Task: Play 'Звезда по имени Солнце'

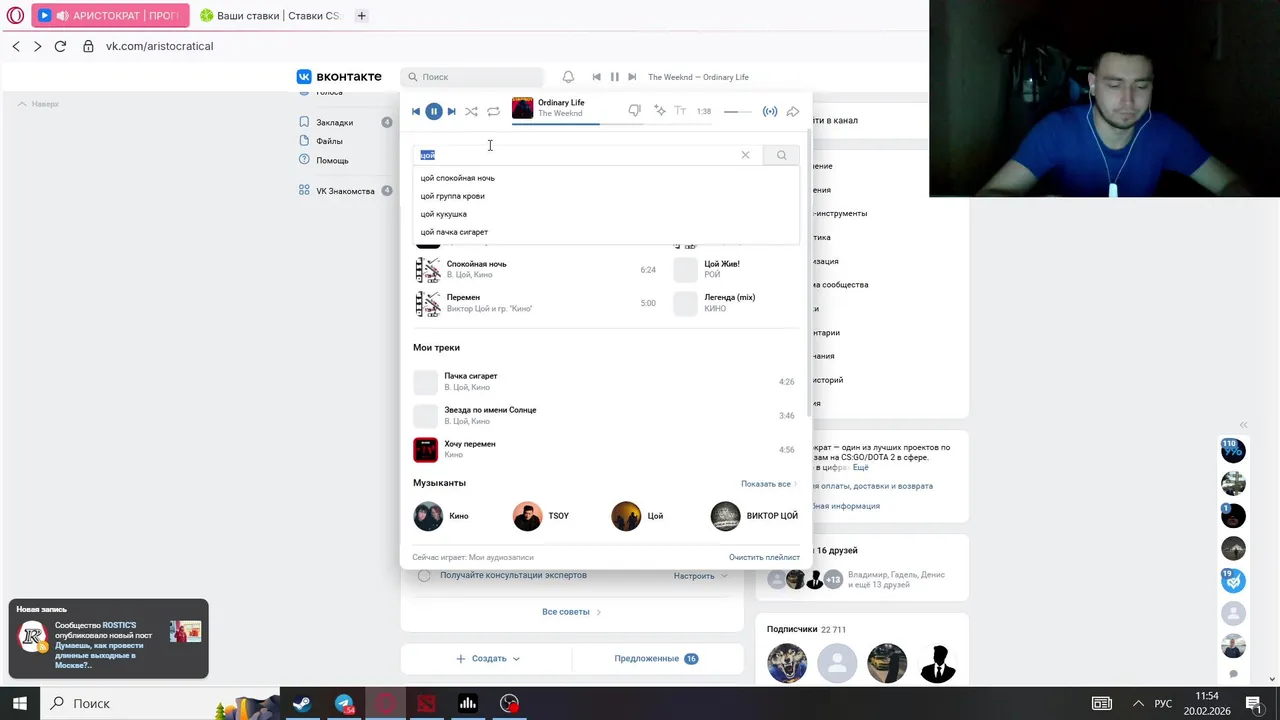Action: coord(605,416)
